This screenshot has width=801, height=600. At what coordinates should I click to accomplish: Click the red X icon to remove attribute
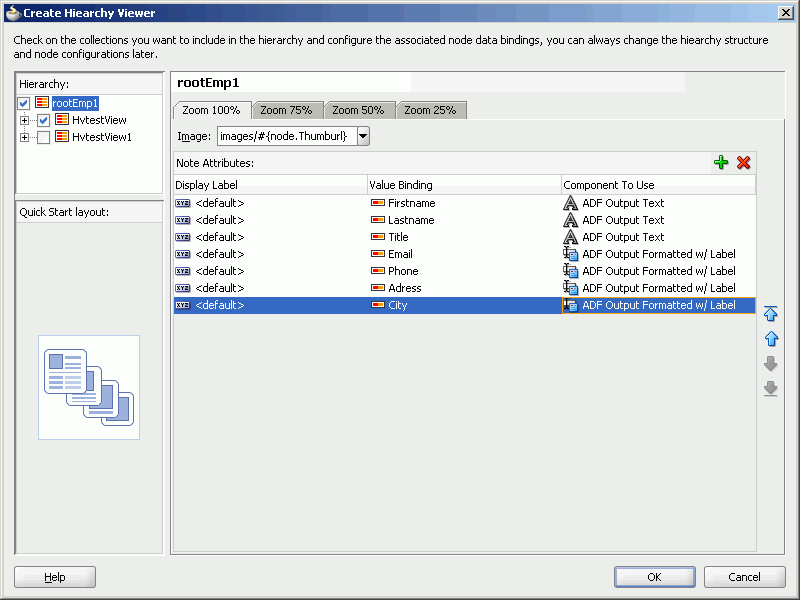(x=743, y=162)
